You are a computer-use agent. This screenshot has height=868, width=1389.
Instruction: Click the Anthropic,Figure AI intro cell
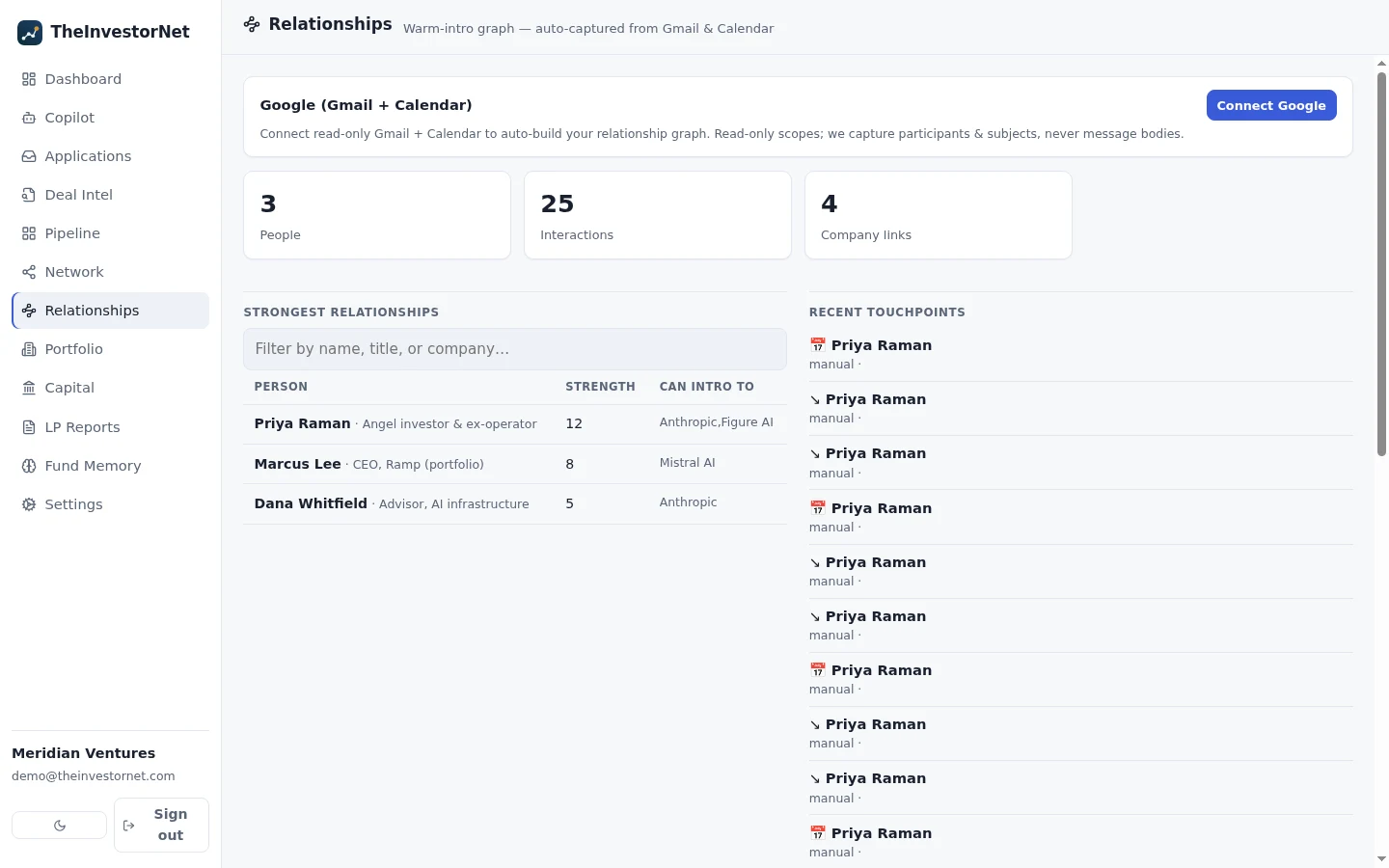click(x=717, y=422)
